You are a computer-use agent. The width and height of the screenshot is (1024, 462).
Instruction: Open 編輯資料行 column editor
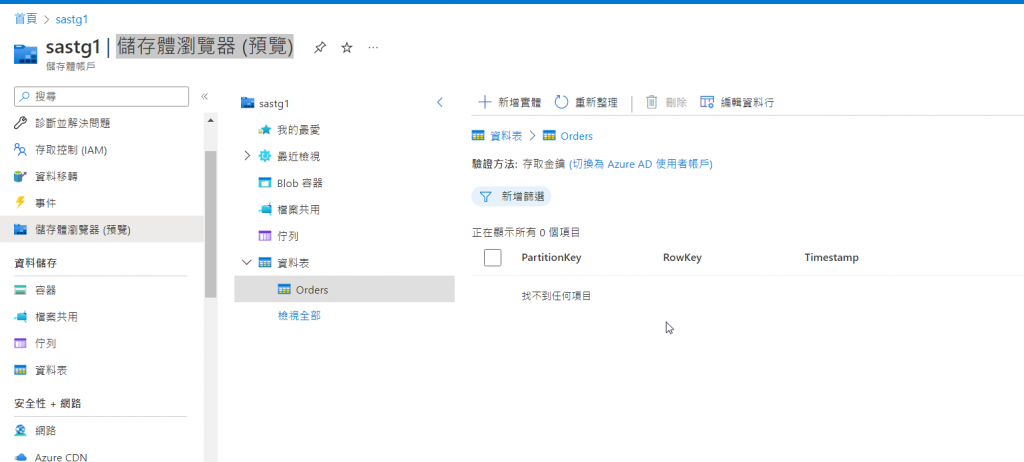click(x=737, y=102)
